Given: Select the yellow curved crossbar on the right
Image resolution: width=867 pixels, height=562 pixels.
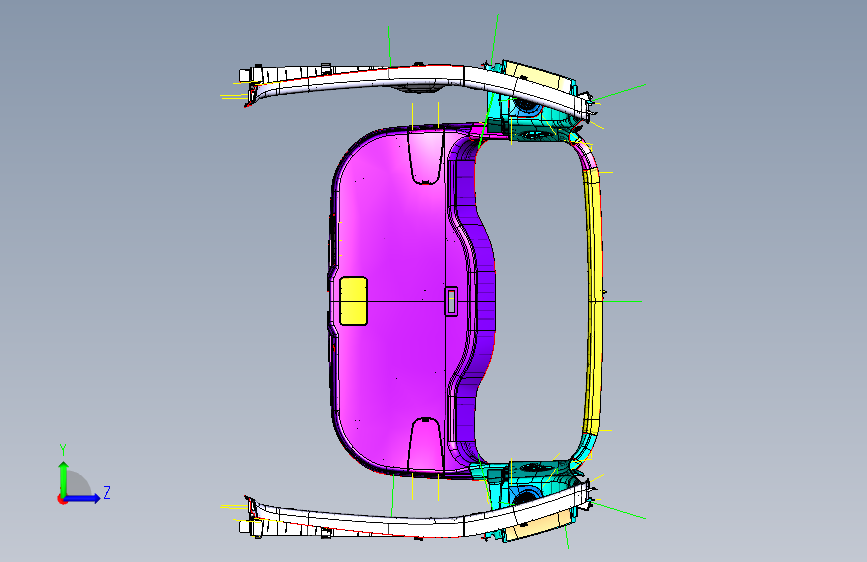Looking at the screenshot, I should point(593,301).
